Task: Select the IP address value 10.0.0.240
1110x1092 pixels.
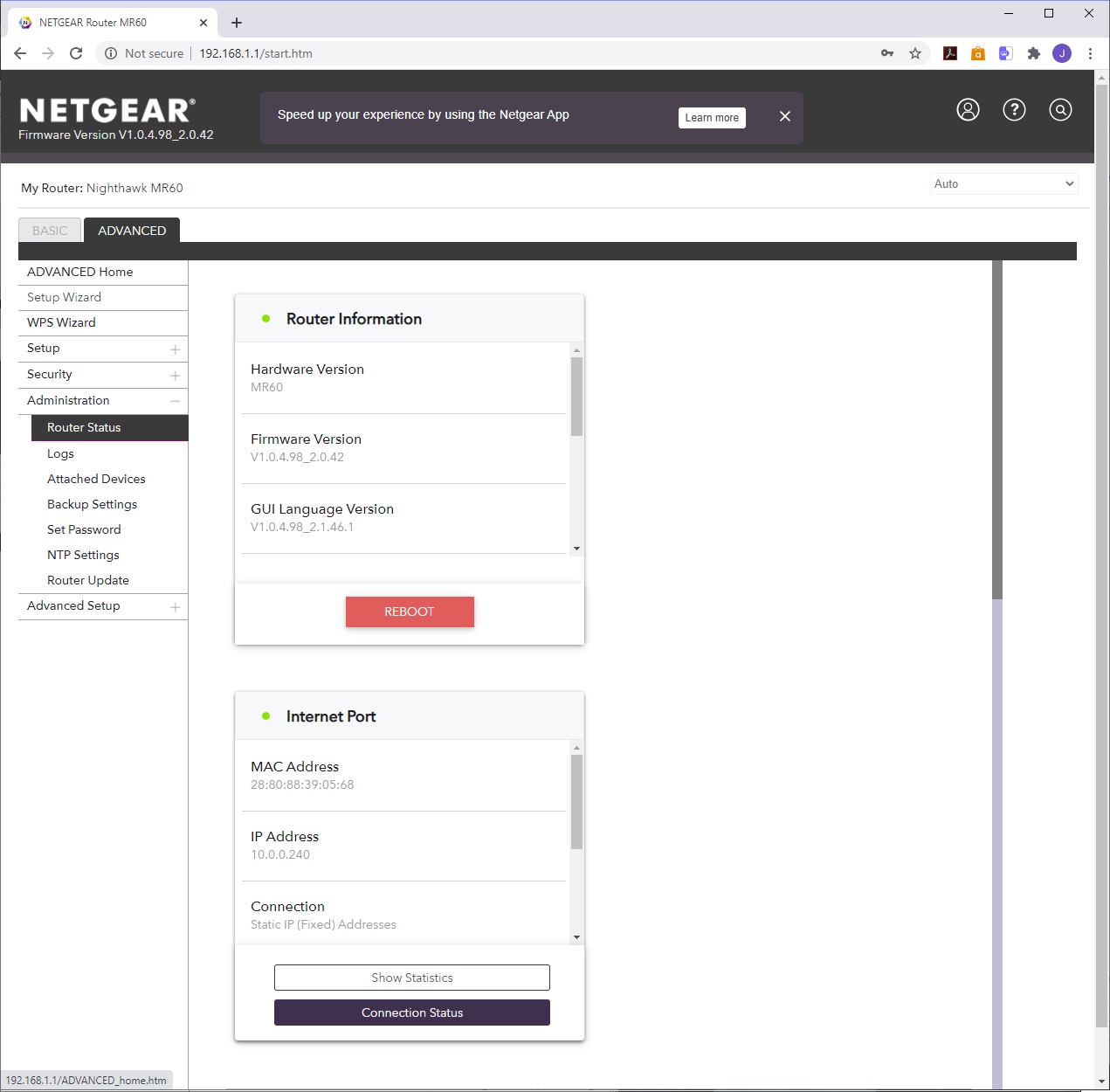Action: [280, 854]
